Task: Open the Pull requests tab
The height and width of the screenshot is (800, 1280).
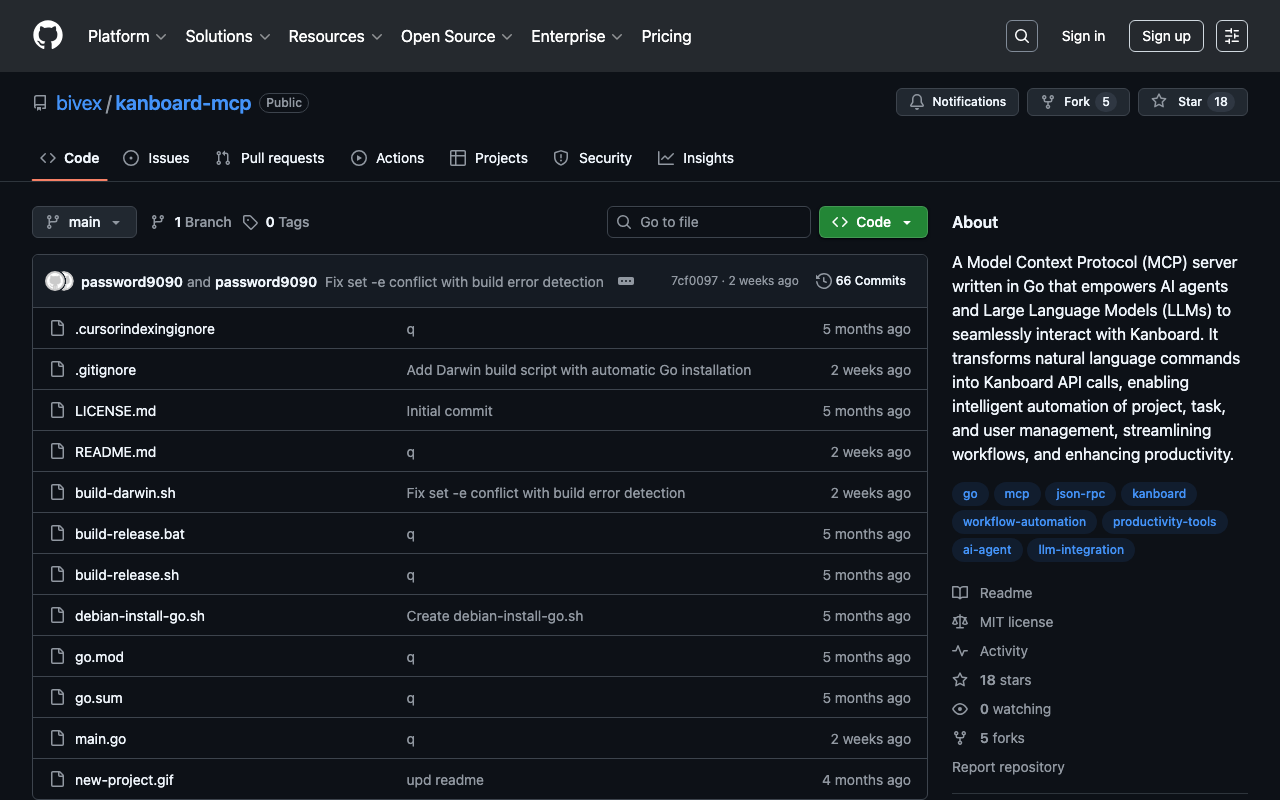Action: coord(270,158)
